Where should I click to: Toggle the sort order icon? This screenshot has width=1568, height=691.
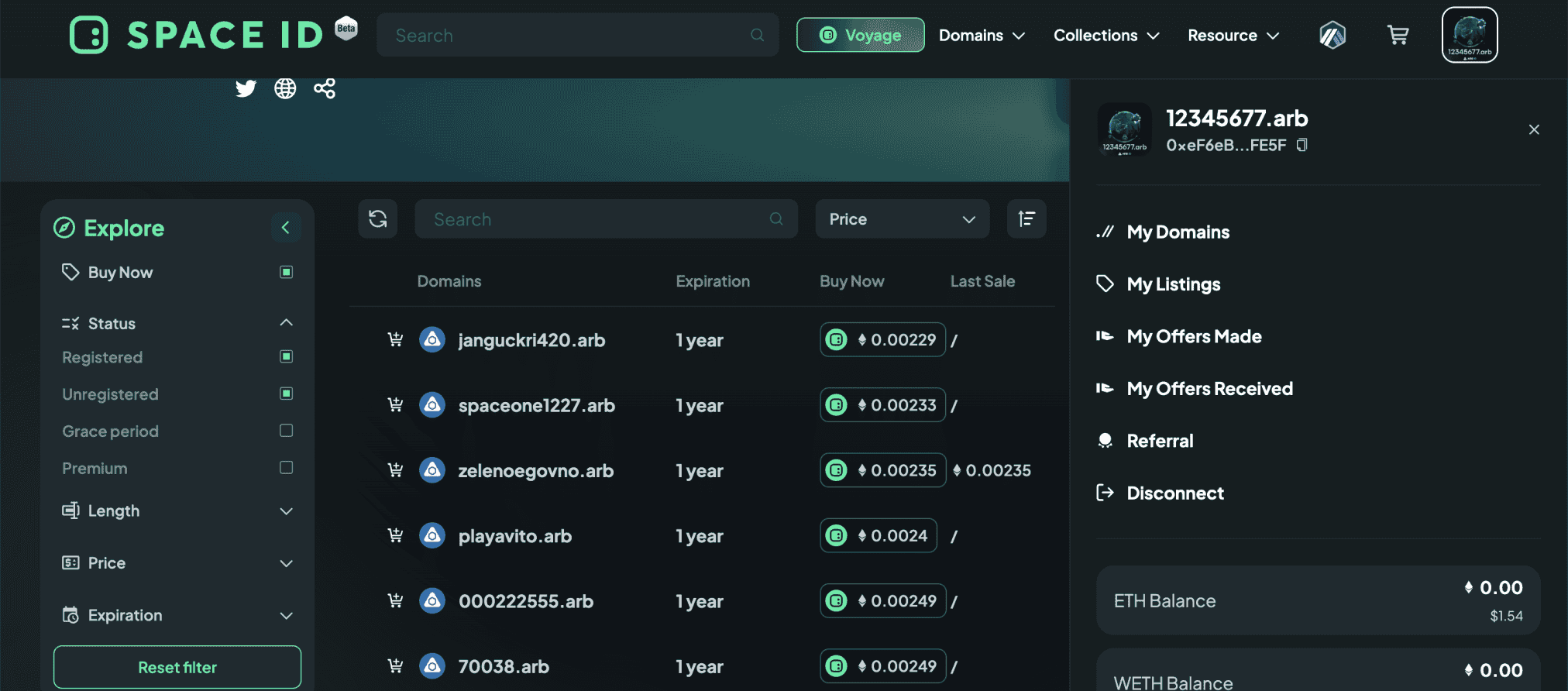point(1026,219)
